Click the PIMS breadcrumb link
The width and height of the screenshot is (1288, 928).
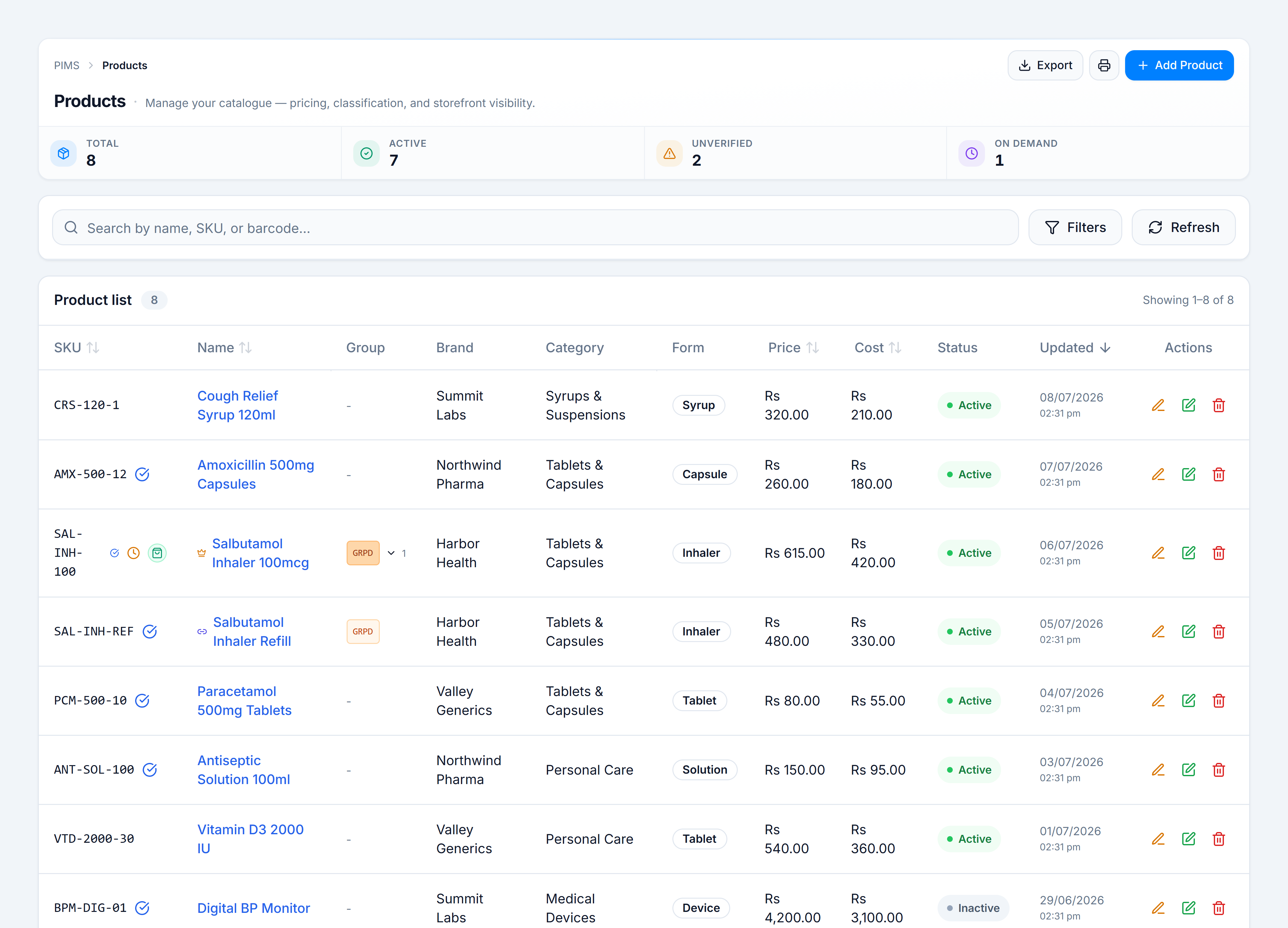pyautogui.click(x=66, y=65)
